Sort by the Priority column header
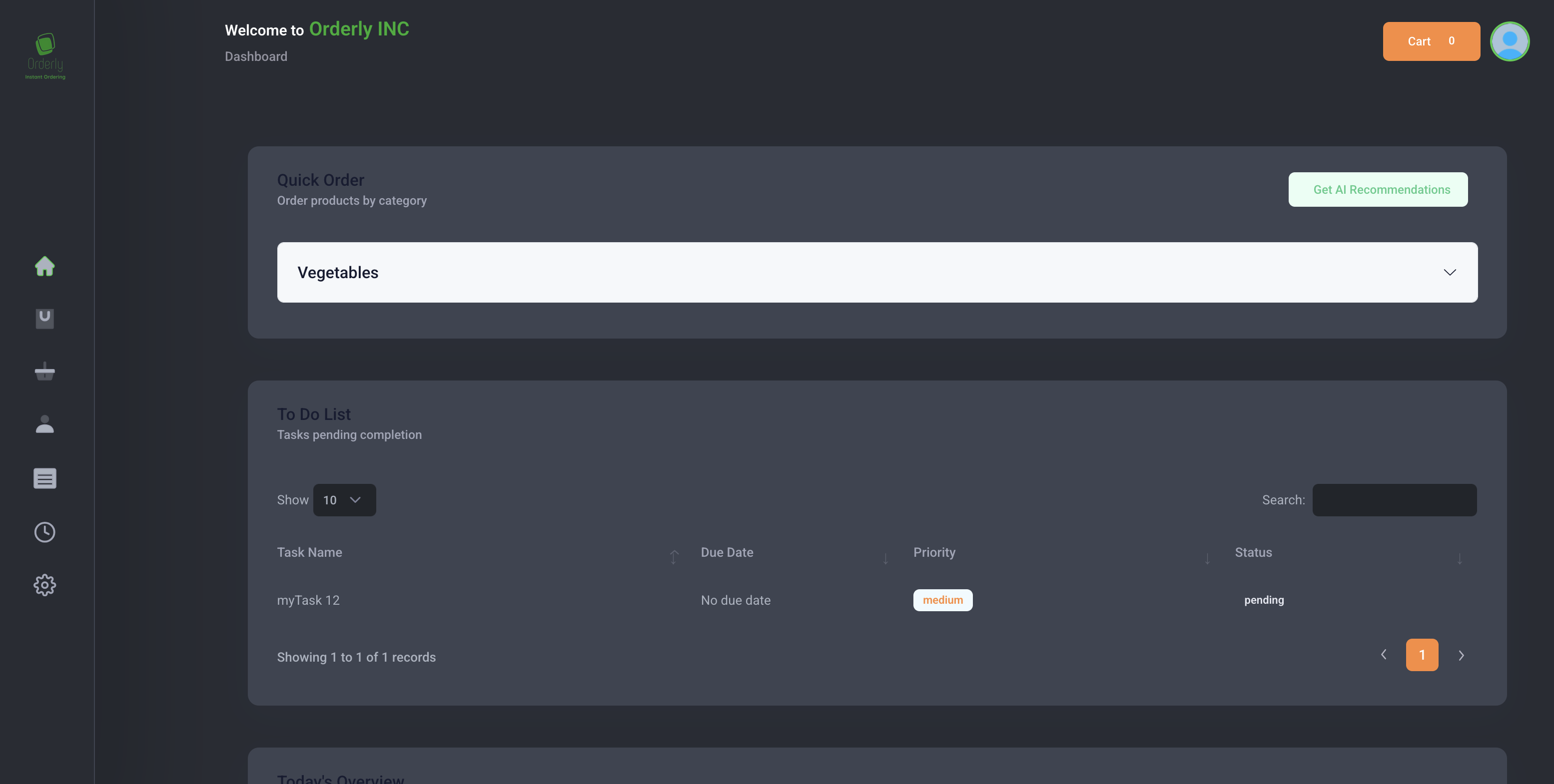The width and height of the screenshot is (1554, 784). [934, 552]
